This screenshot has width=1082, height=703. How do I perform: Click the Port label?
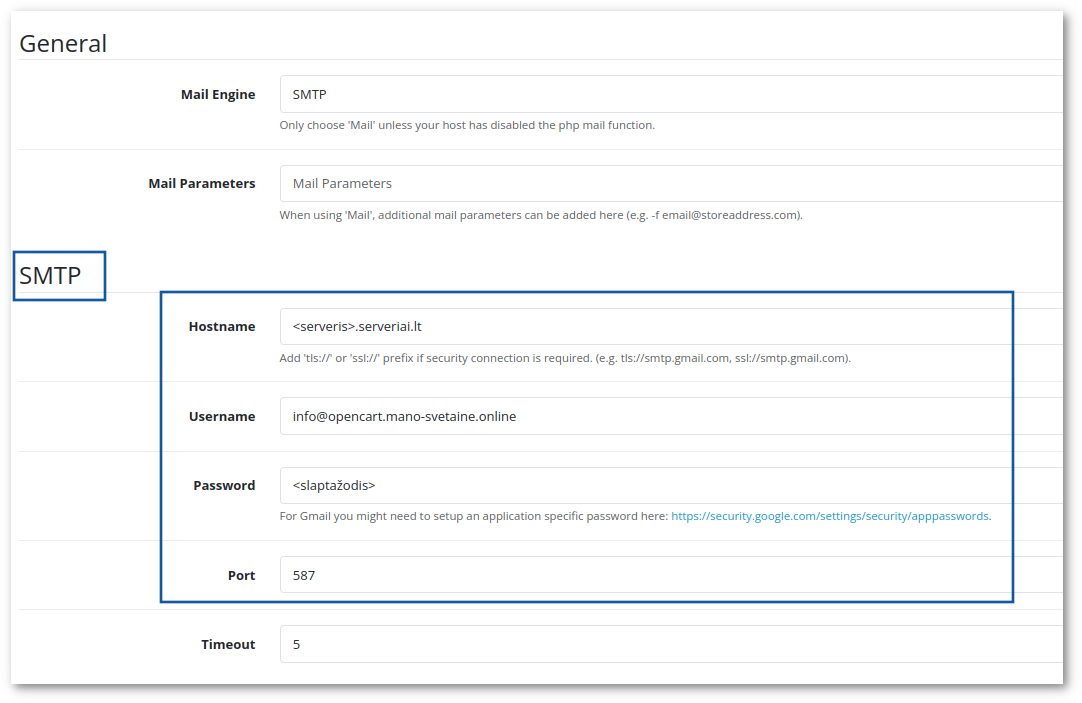pos(242,575)
